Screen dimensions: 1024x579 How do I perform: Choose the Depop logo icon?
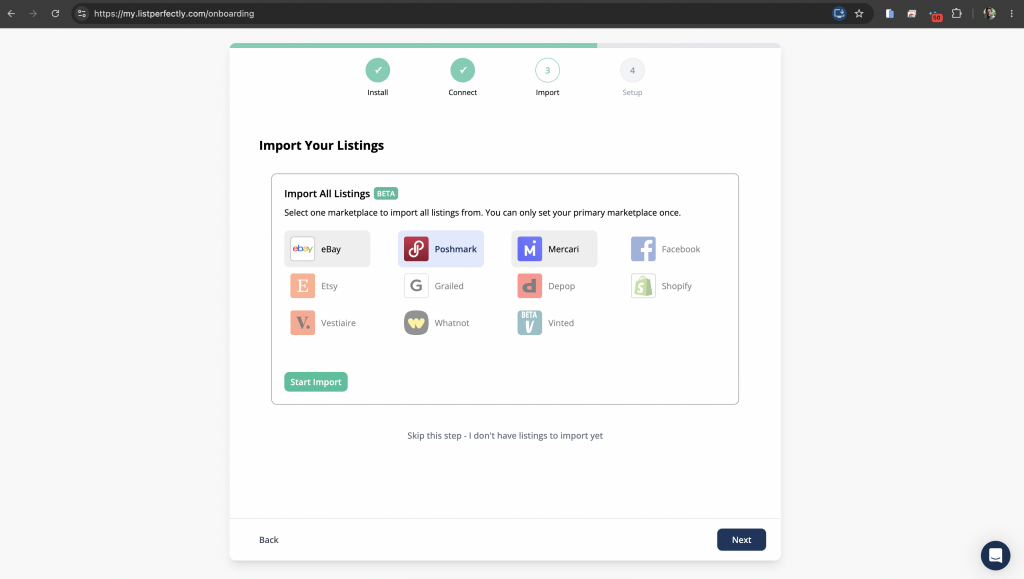click(x=530, y=286)
